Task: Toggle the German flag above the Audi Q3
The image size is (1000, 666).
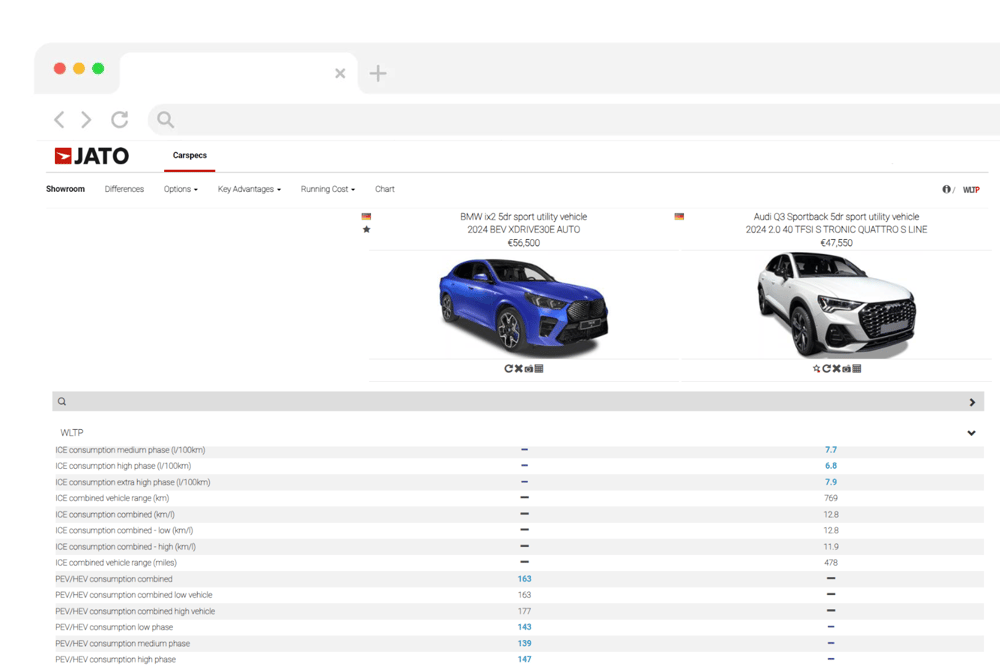Action: pos(679,216)
